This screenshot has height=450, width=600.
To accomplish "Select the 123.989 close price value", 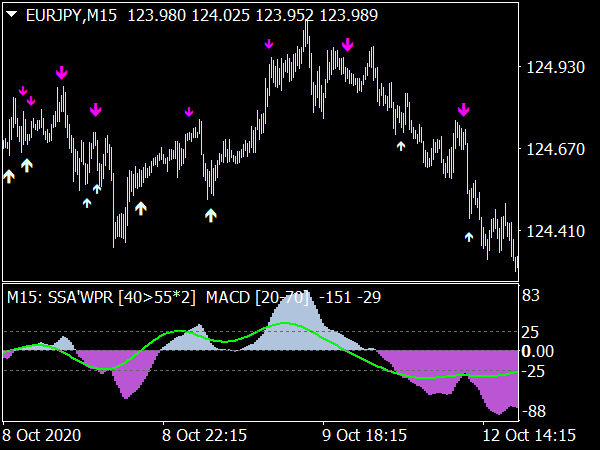I will tap(349, 16).
